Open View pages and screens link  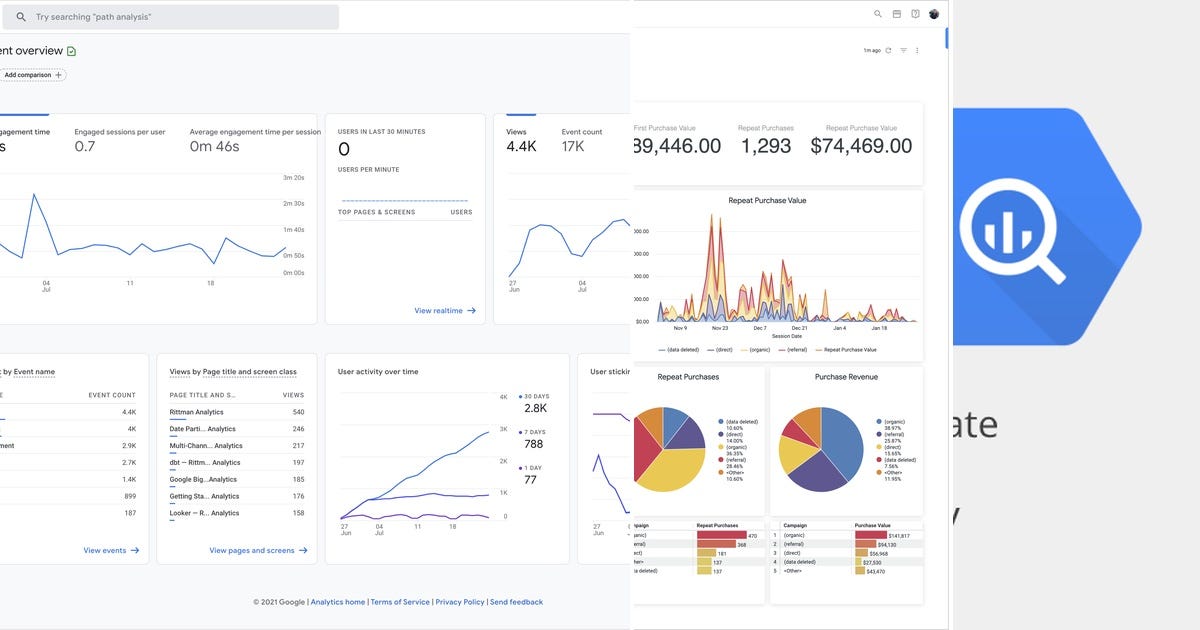258,550
